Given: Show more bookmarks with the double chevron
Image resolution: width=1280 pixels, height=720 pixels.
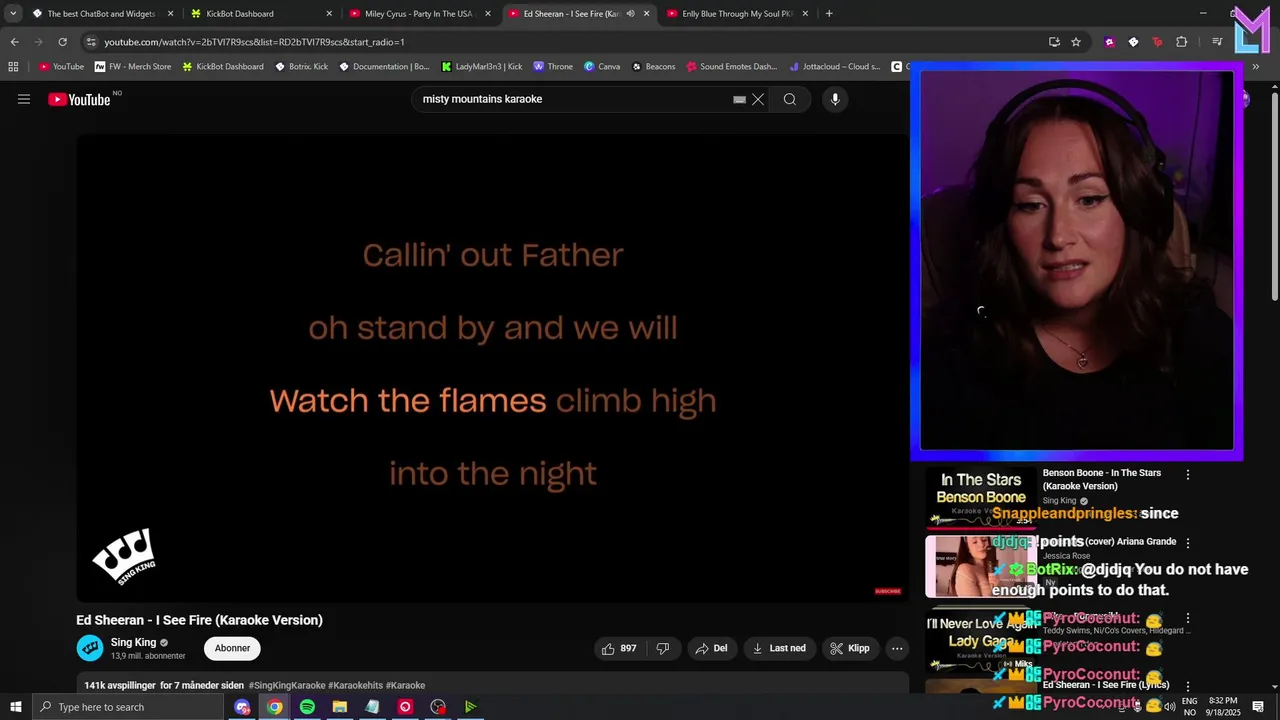Looking at the screenshot, I should 1256,67.
